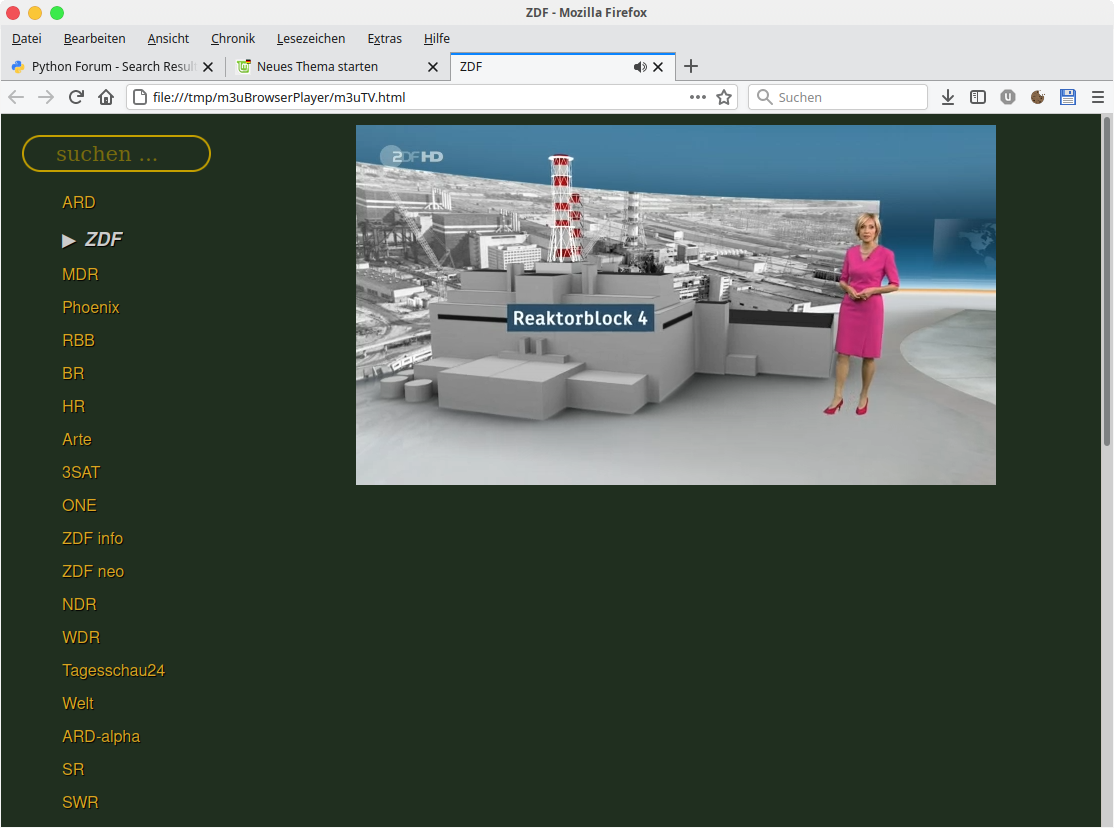Open Firefox hamburger menu
Screen dimensions: 1114x828
1098,97
